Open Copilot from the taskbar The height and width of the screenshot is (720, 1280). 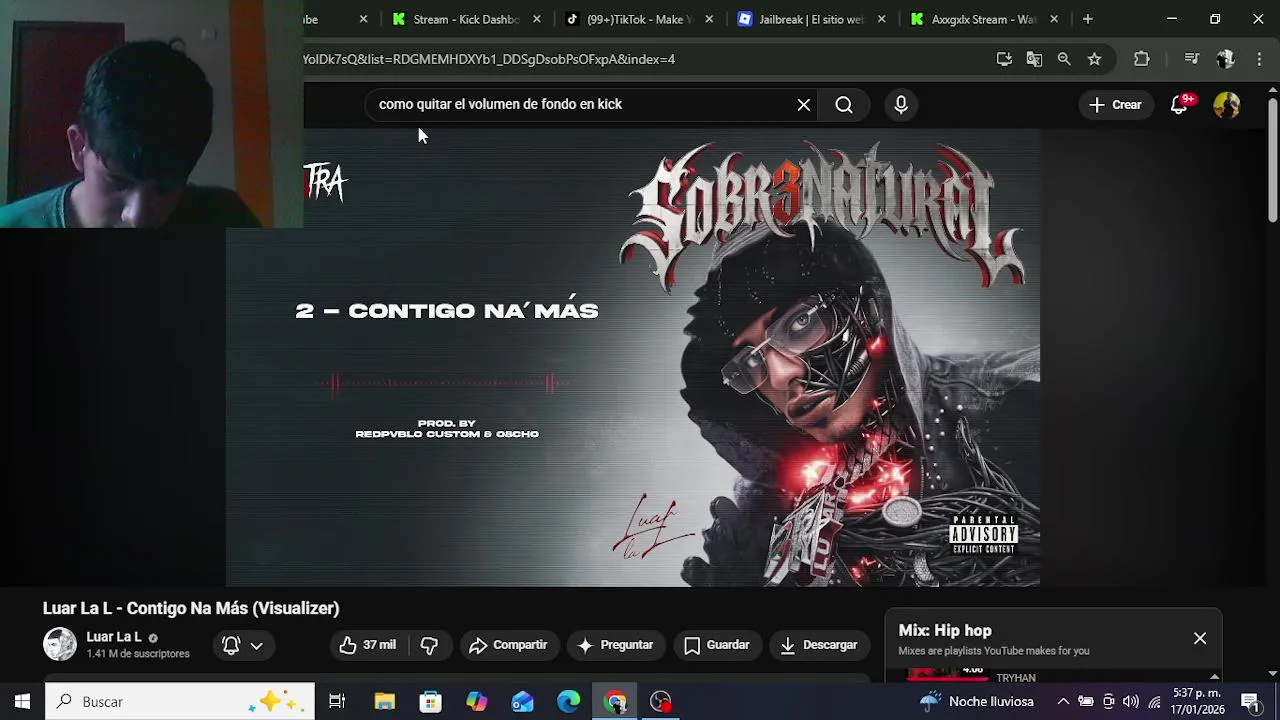click(x=477, y=701)
